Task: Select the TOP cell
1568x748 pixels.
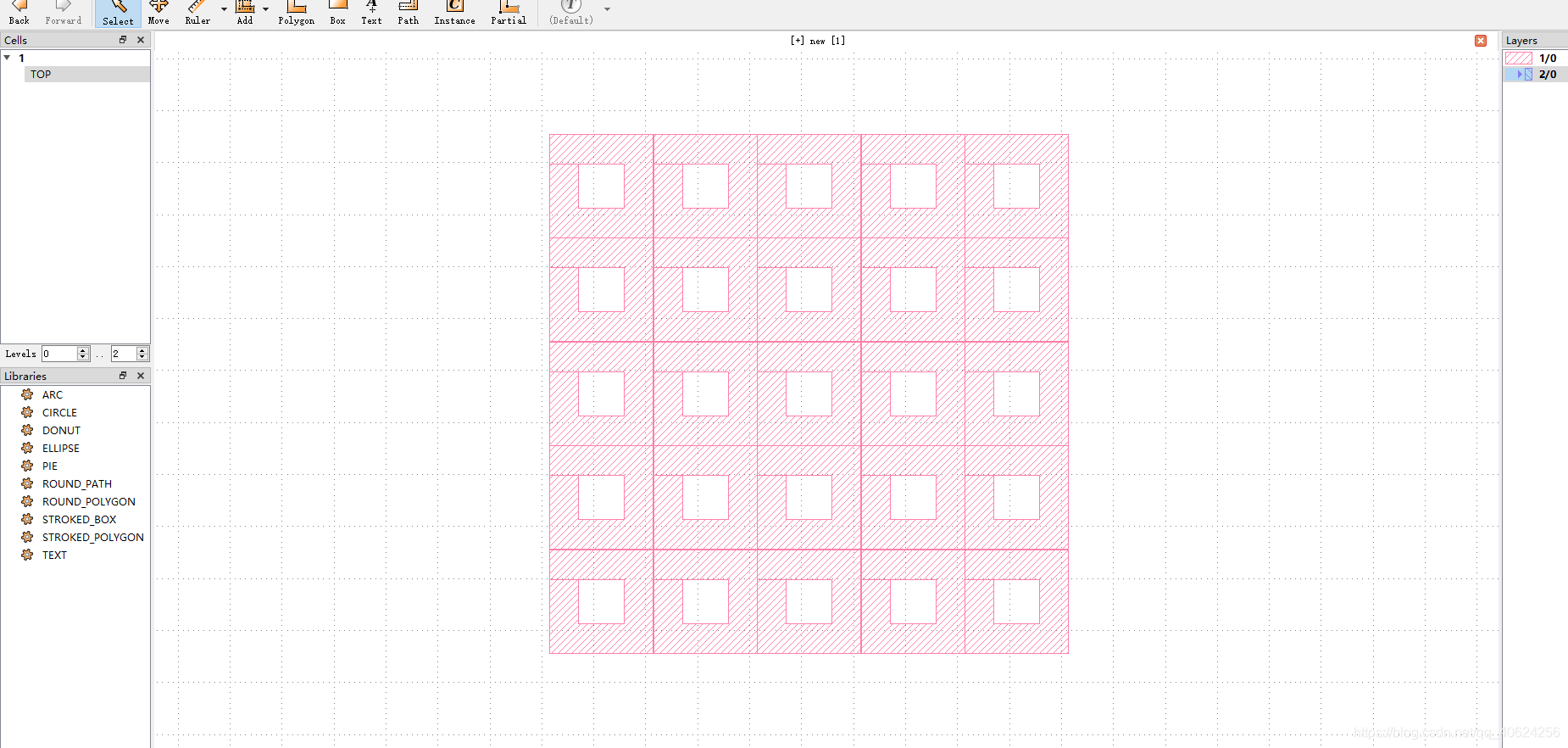Action: [x=41, y=75]
